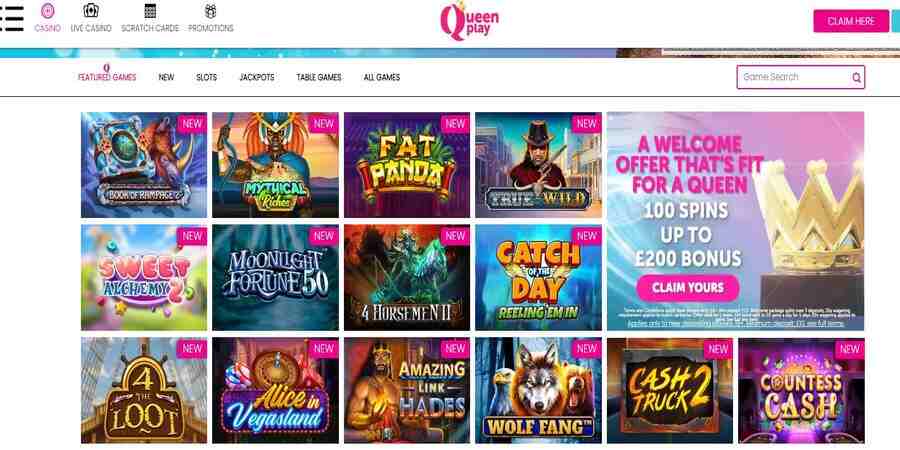Click the Game Search input field

(800, 77)
